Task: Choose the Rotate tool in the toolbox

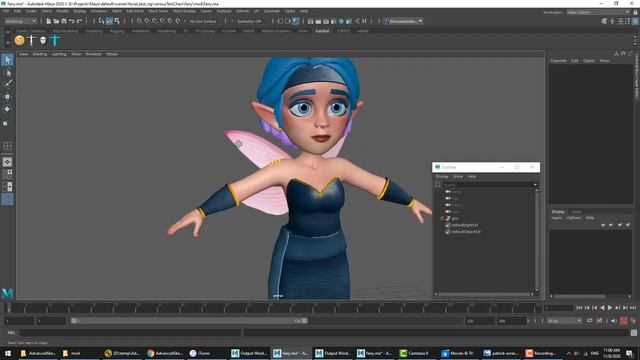Action: (7, 109)
